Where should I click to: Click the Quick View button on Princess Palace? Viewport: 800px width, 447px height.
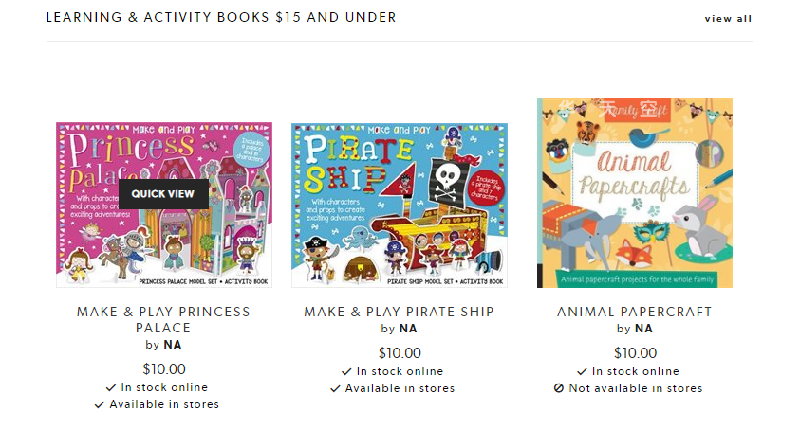click(x=164, y=194)
